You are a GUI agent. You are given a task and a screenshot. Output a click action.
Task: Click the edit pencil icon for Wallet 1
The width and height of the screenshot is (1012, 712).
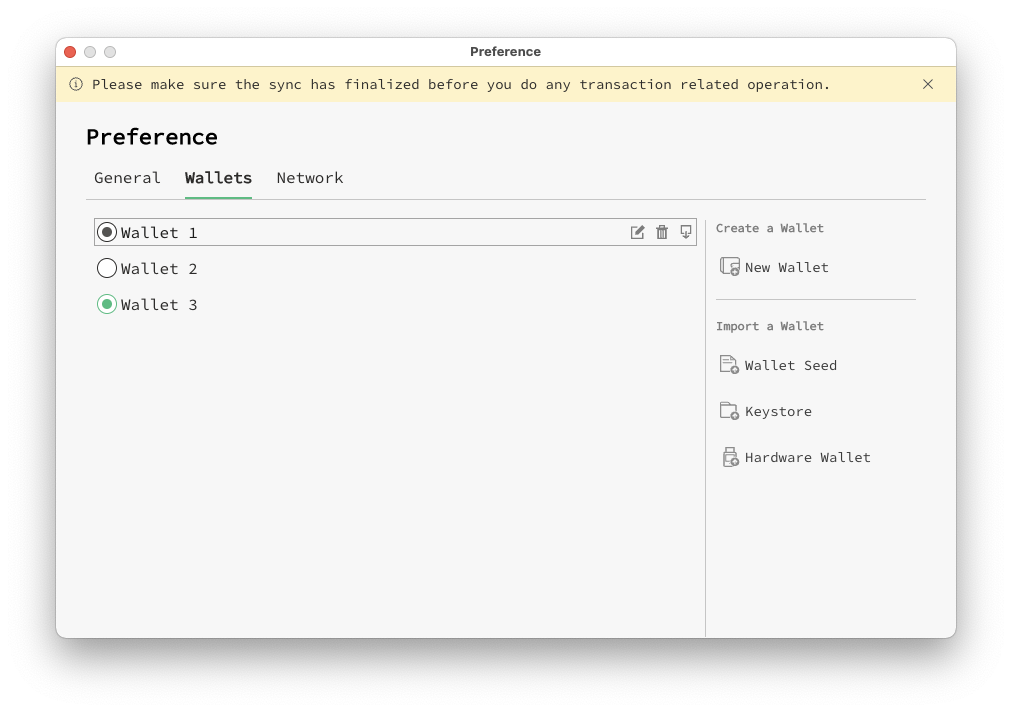point(637,231)
